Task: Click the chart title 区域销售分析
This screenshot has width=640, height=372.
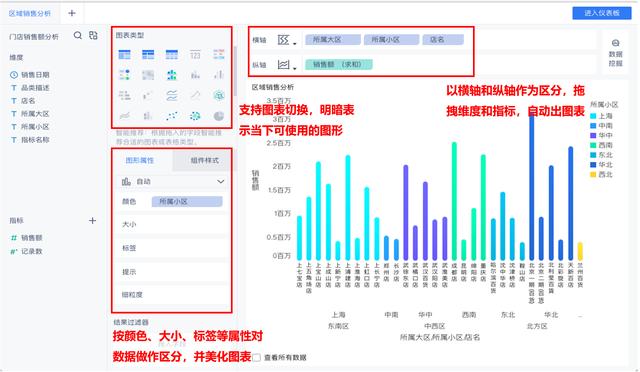Action: [273, 87]
